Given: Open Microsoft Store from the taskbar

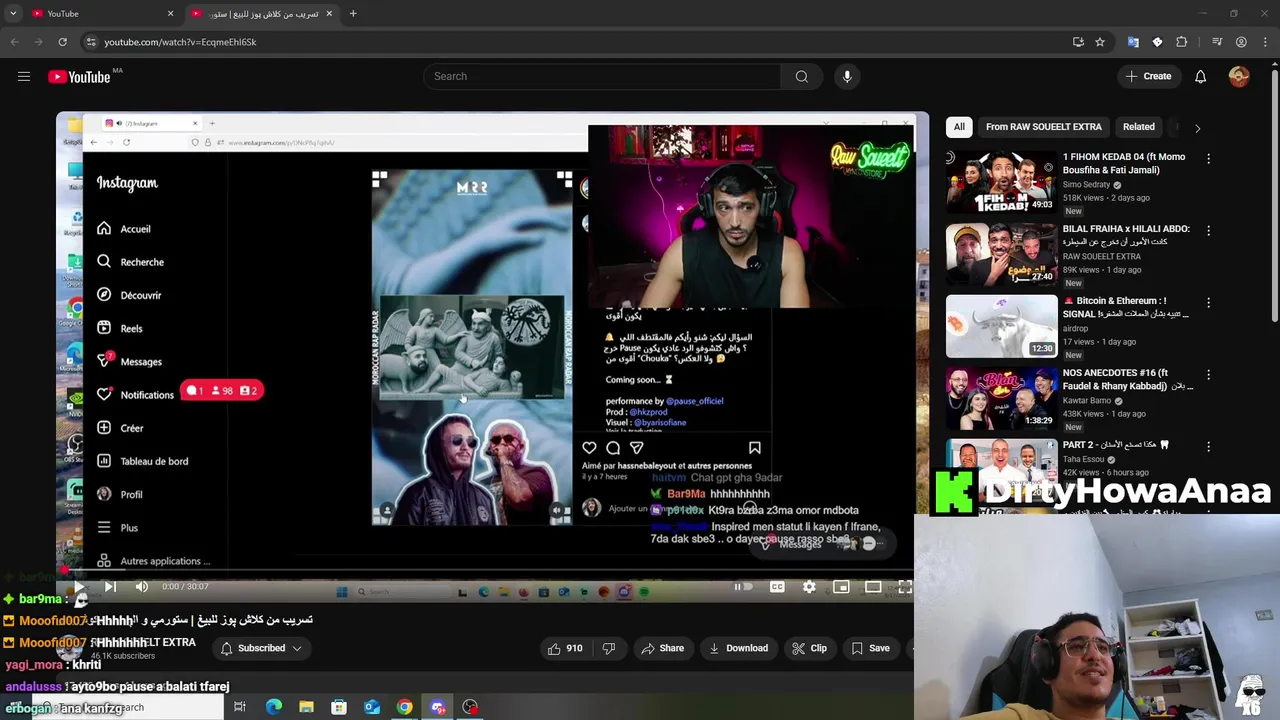Looking at the screenshot, I should tap(339, 707).
